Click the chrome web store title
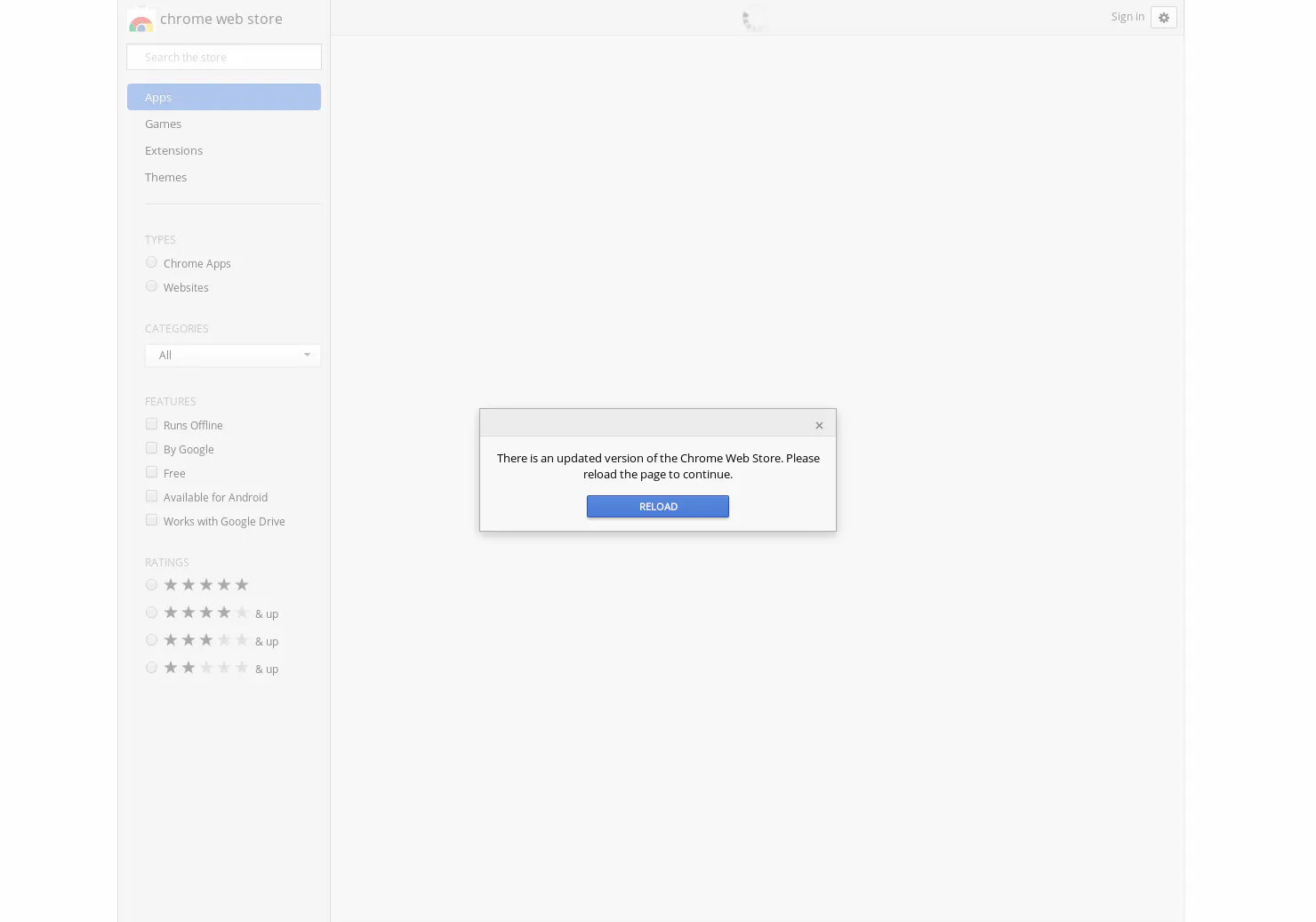Image resolution: width=1316 pixels, height=922 pixels. [x=221, y=19]
